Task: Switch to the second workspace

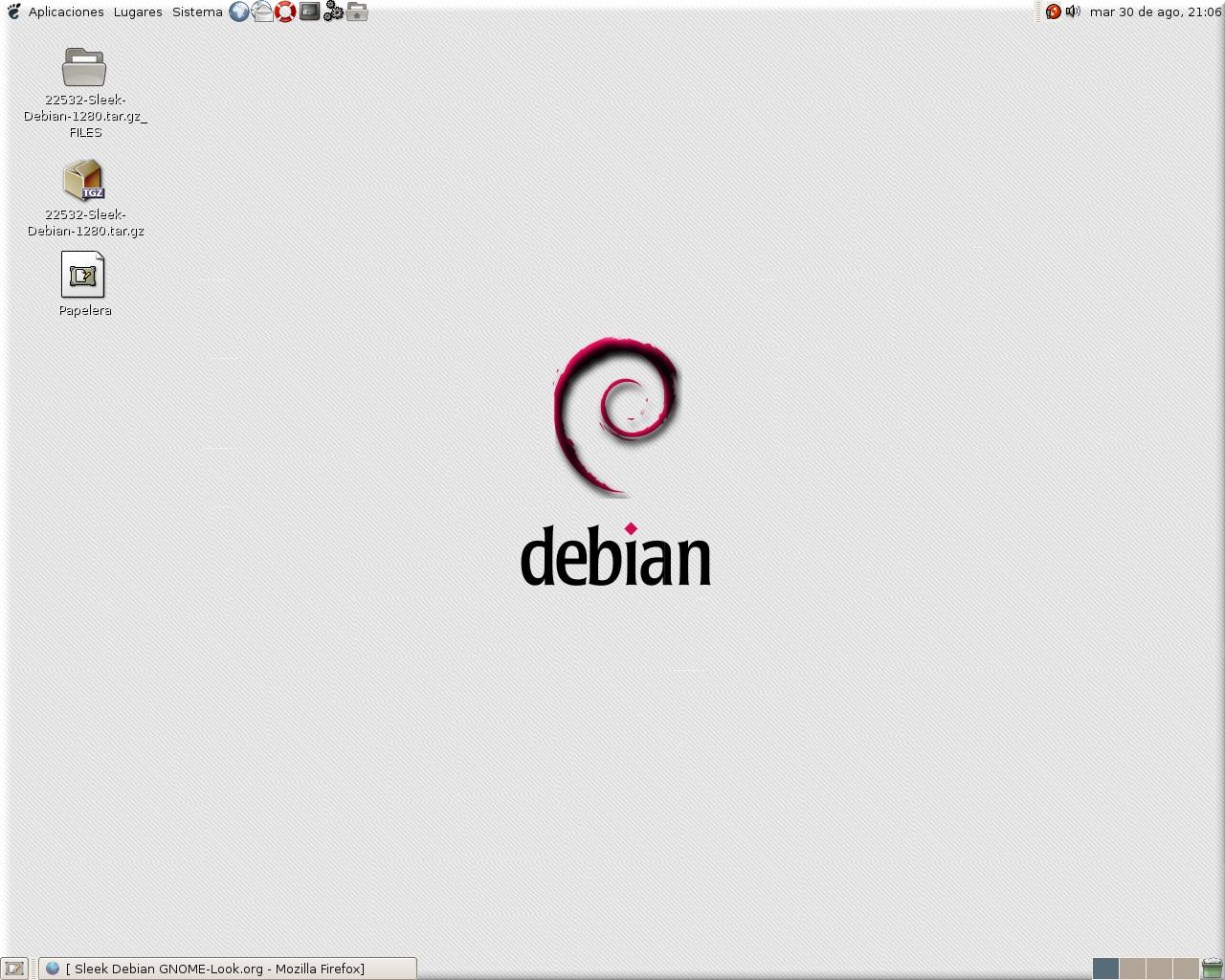Action: click(1132, 969)
